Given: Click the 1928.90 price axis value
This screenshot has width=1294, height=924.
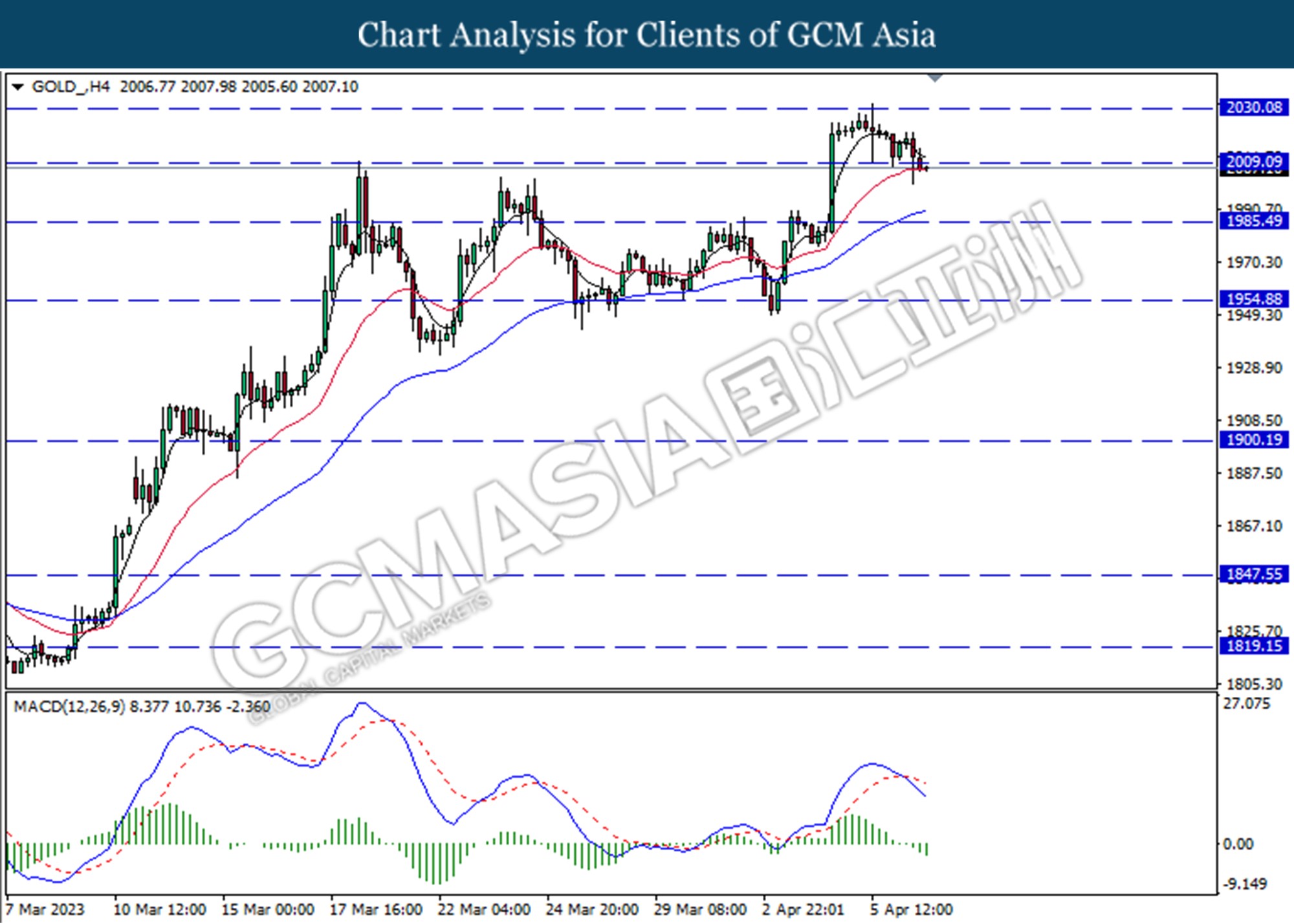Looking at the screenshot, I should click(1255, 368).
